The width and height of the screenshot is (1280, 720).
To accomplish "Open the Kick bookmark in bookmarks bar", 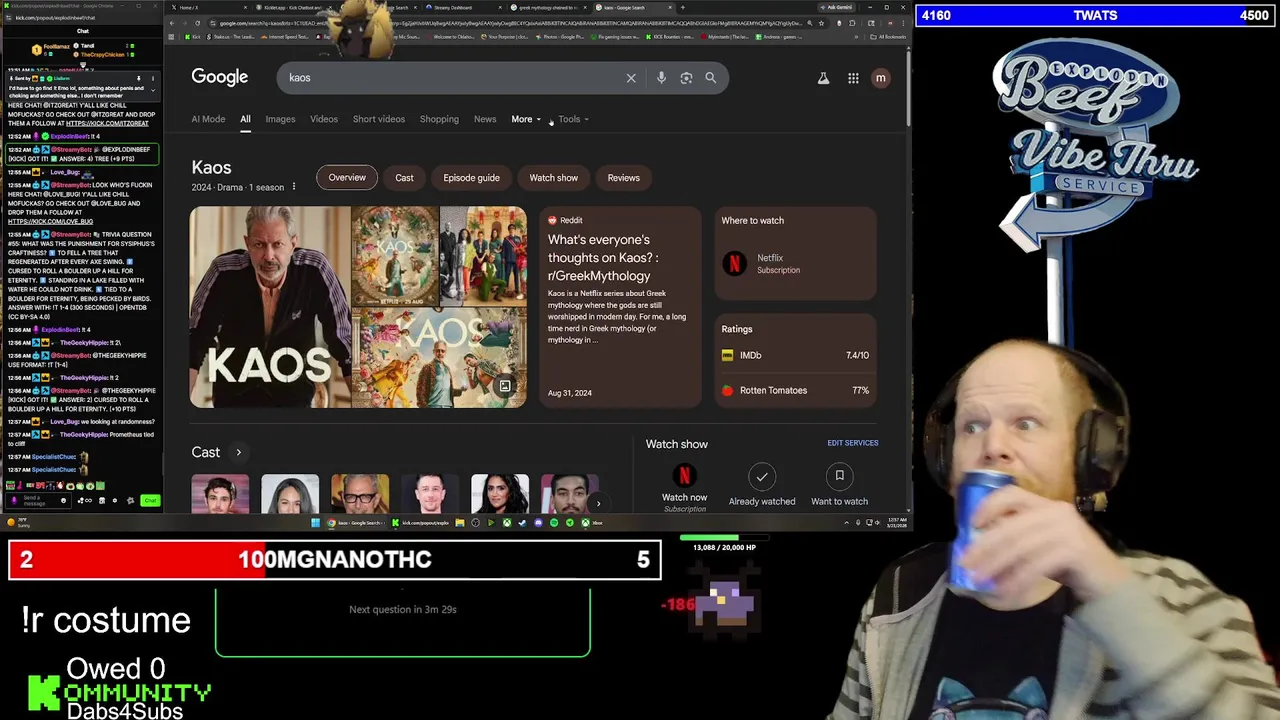I will pos(193,37).
